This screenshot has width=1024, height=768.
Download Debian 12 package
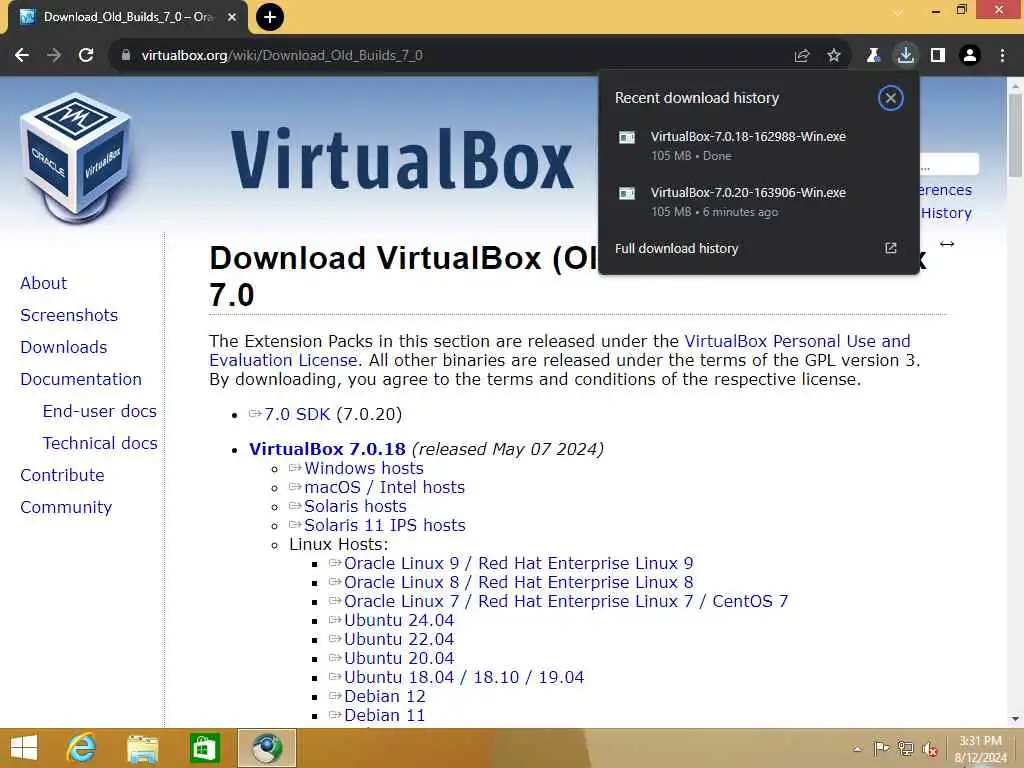coord(385,696)
